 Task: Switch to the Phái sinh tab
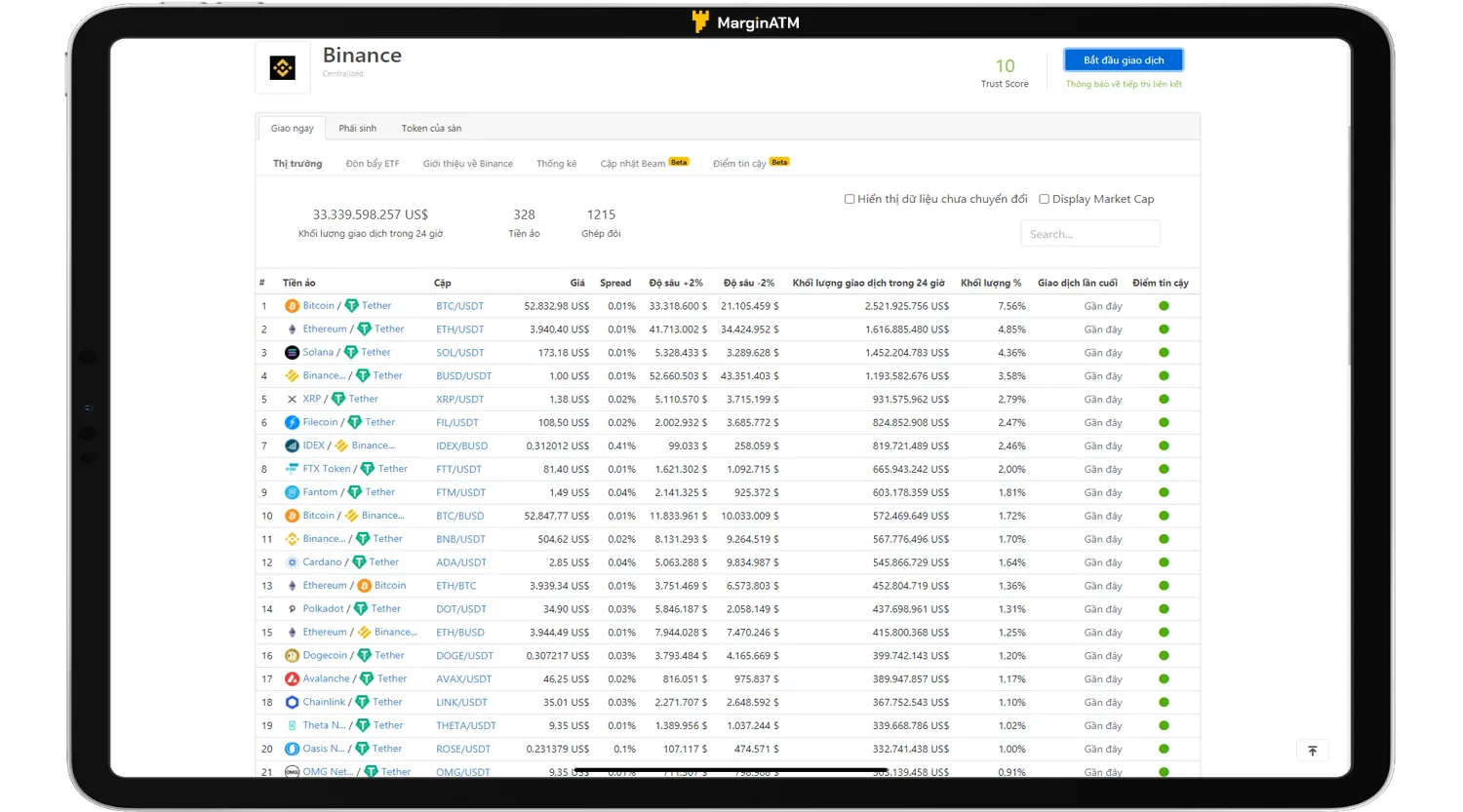tap(357, 128)
